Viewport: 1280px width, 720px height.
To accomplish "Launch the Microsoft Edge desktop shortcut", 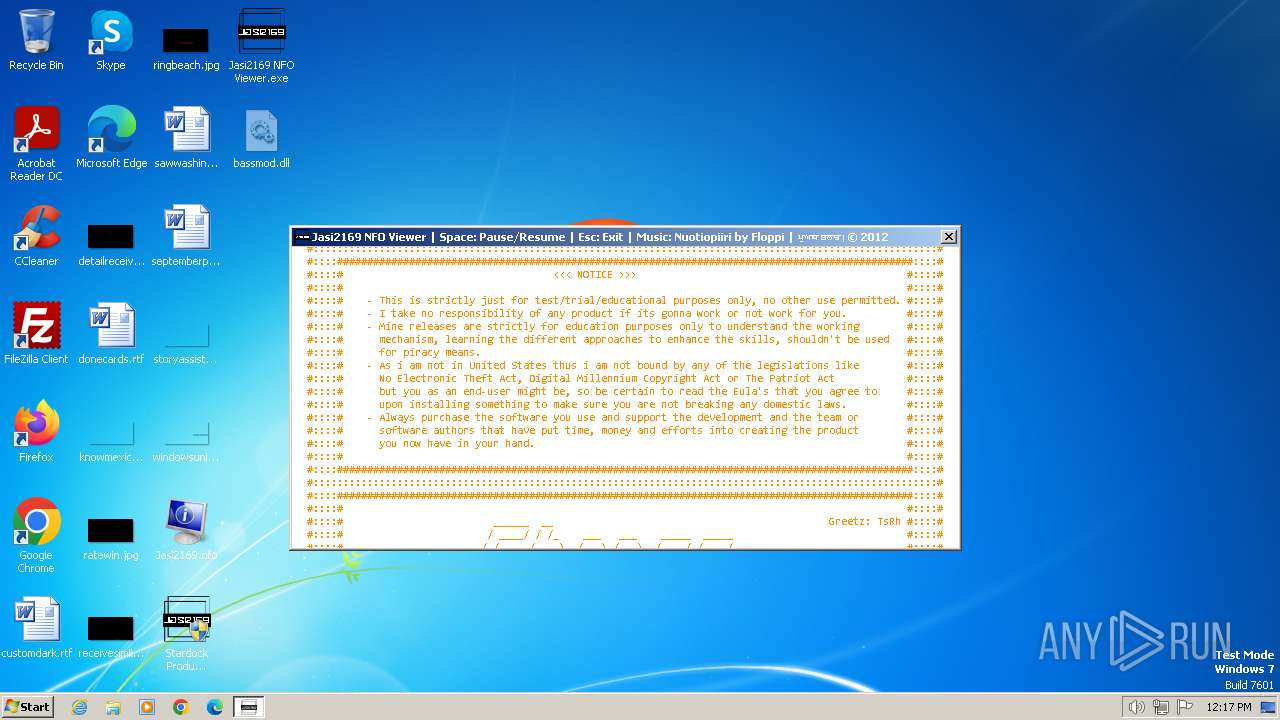I will coord(111,138).
